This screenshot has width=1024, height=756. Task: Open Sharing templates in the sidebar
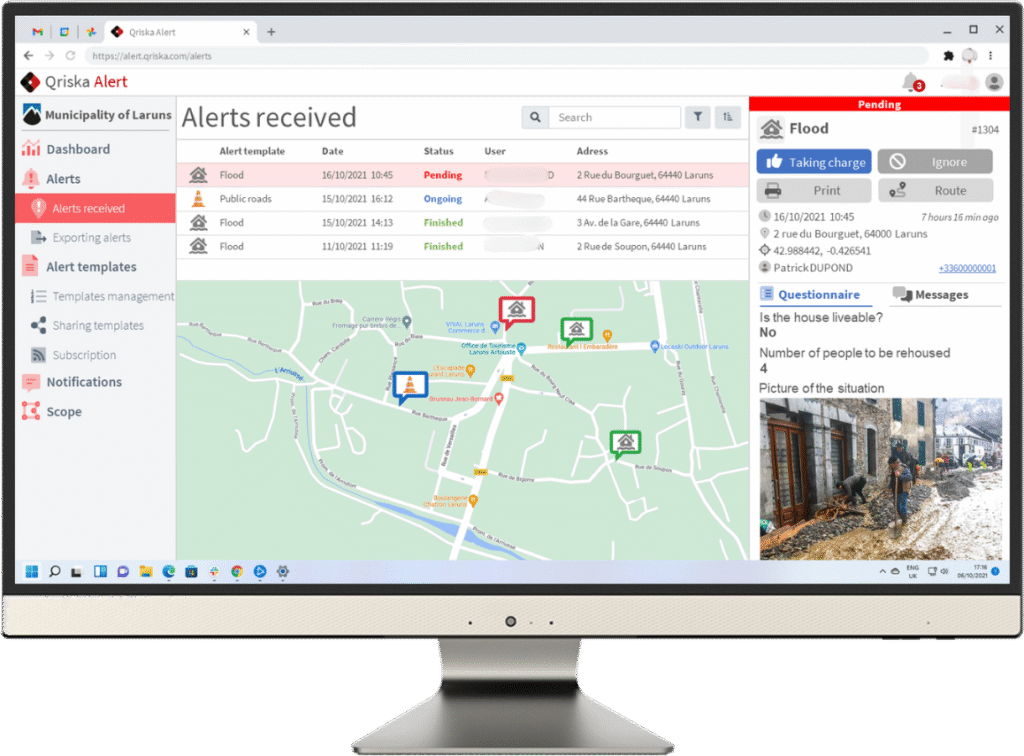click(88, 325)
